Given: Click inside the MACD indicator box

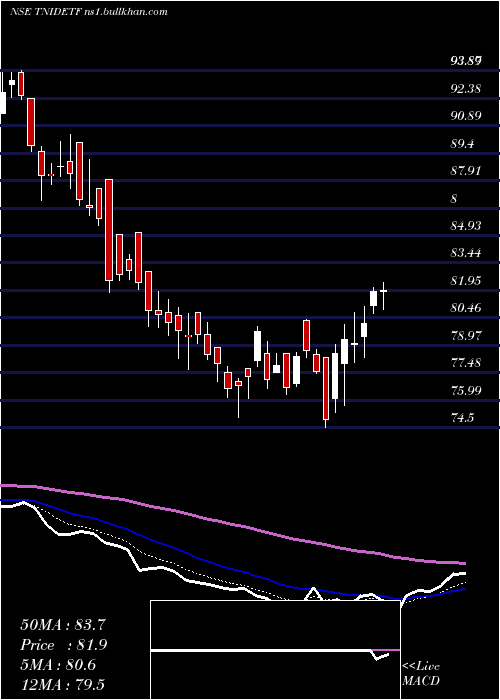Looking at the screenshot, I should (275, 650).
